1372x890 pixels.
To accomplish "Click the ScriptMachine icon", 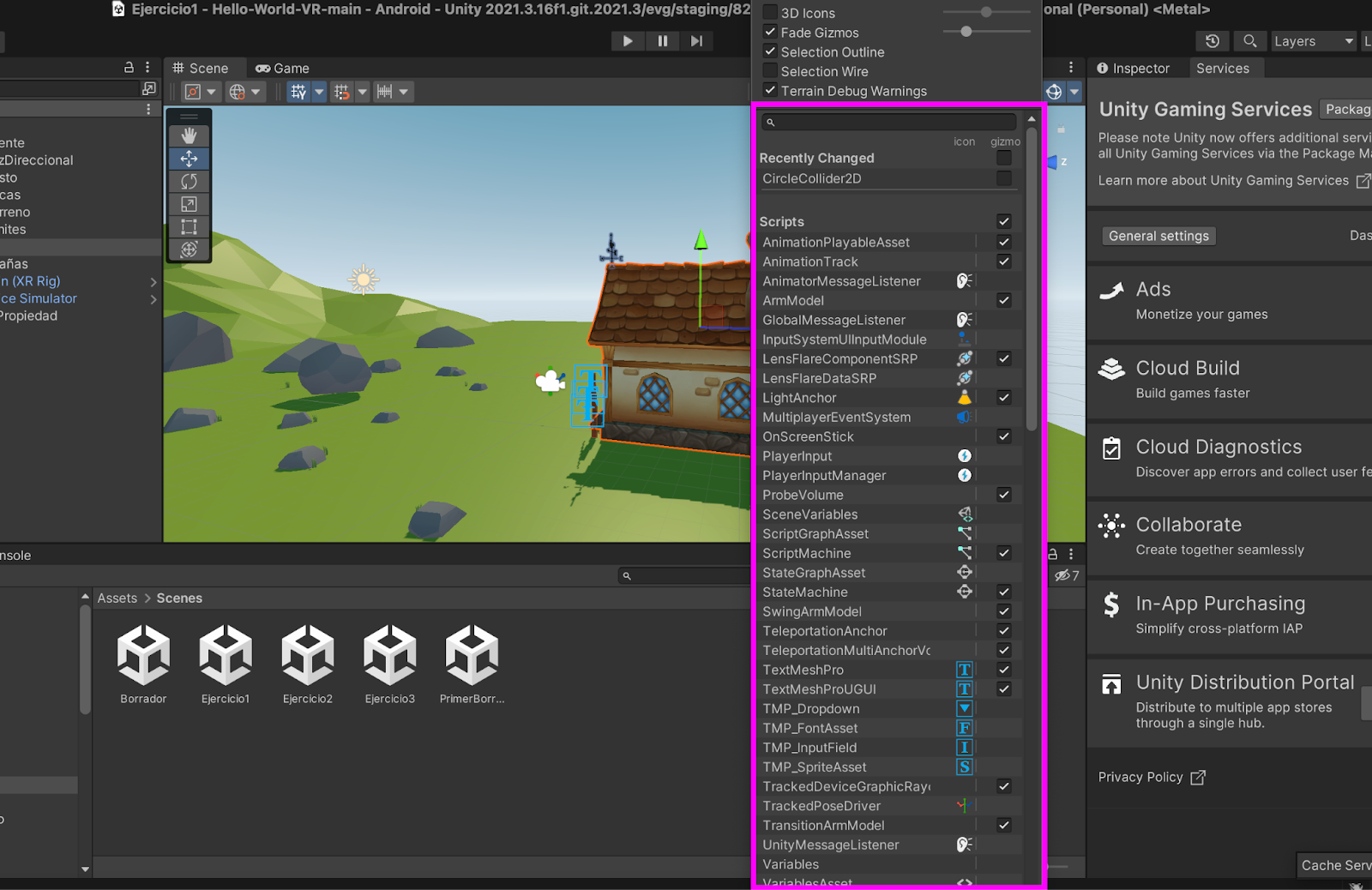I will pyautogui.click(x=965, y=553).
